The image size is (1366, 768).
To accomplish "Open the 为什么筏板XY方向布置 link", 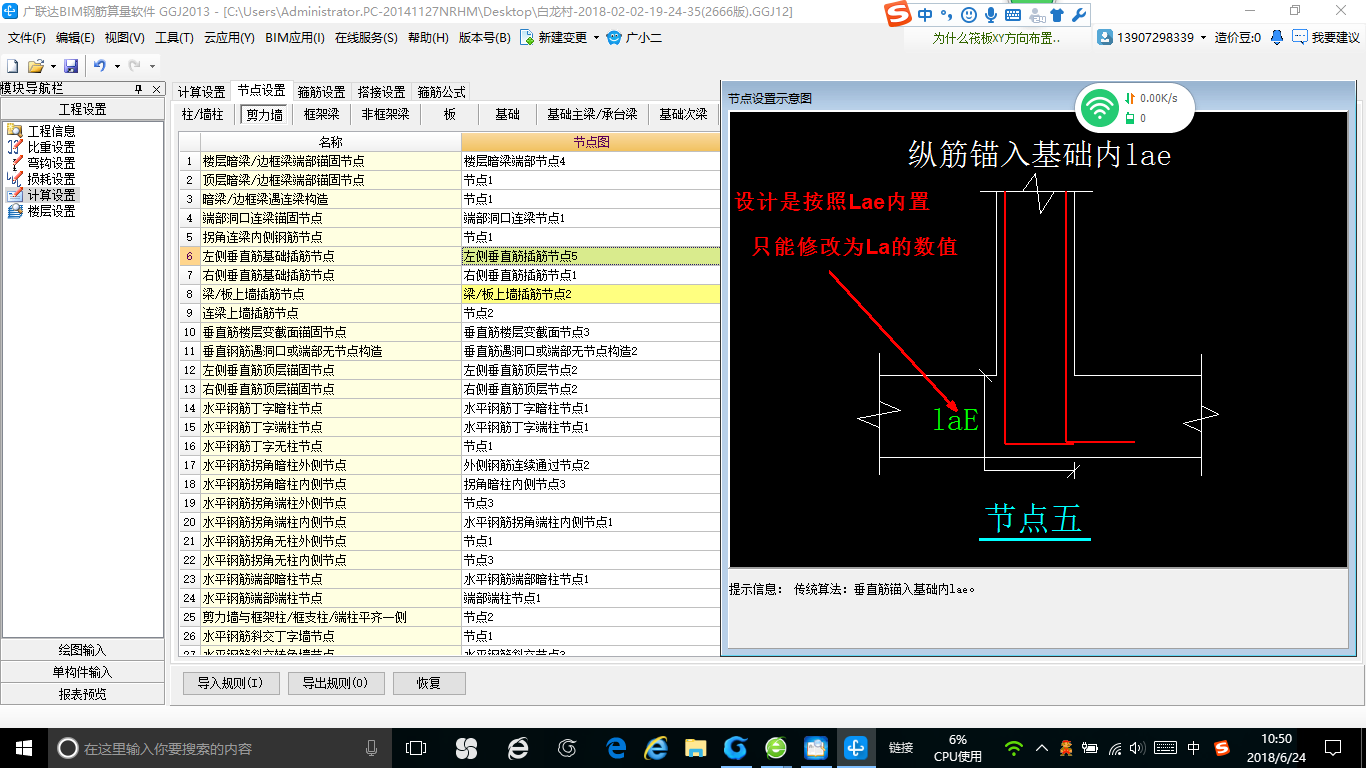I will (x=997, y=38).
